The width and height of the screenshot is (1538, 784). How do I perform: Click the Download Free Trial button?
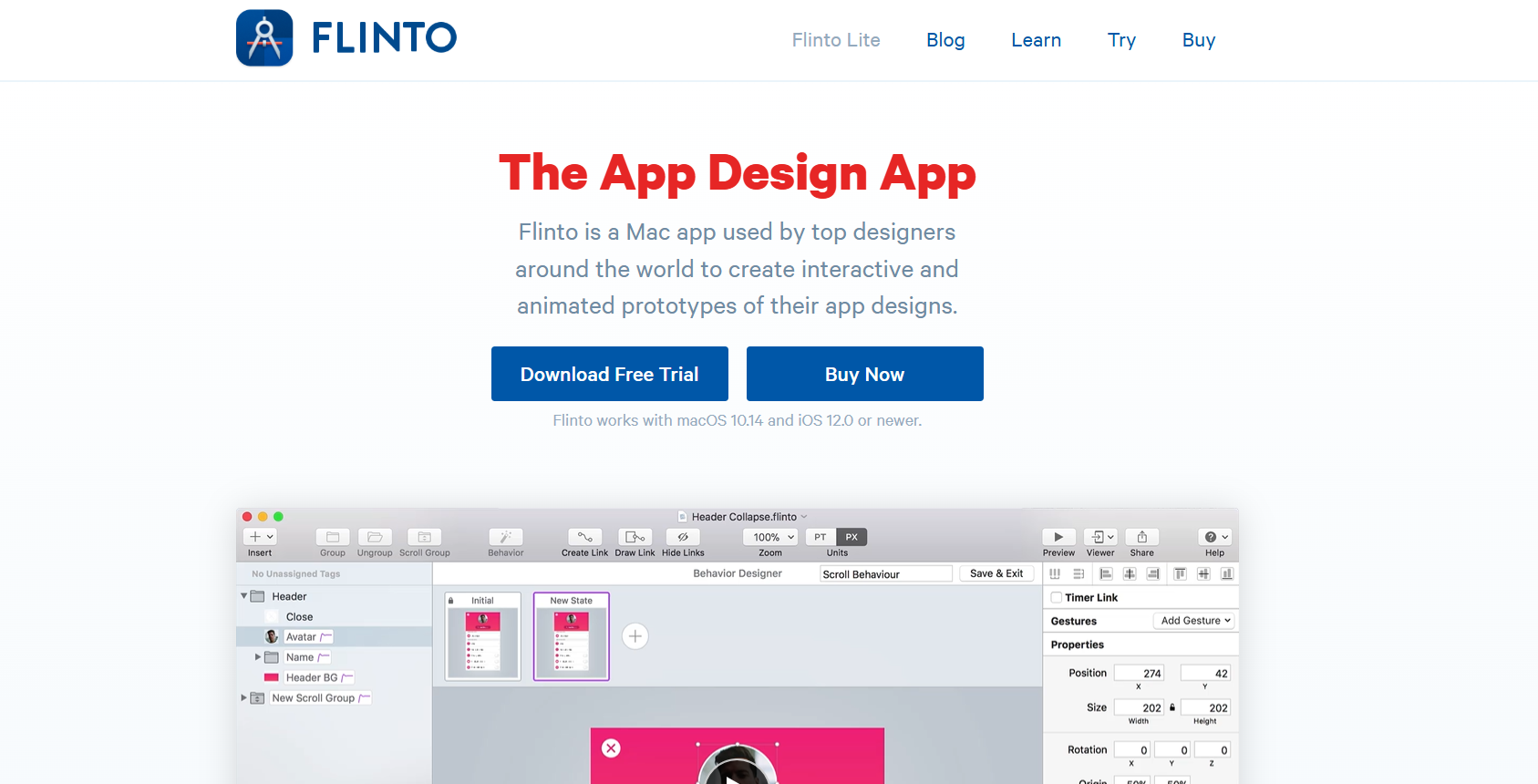610,374
